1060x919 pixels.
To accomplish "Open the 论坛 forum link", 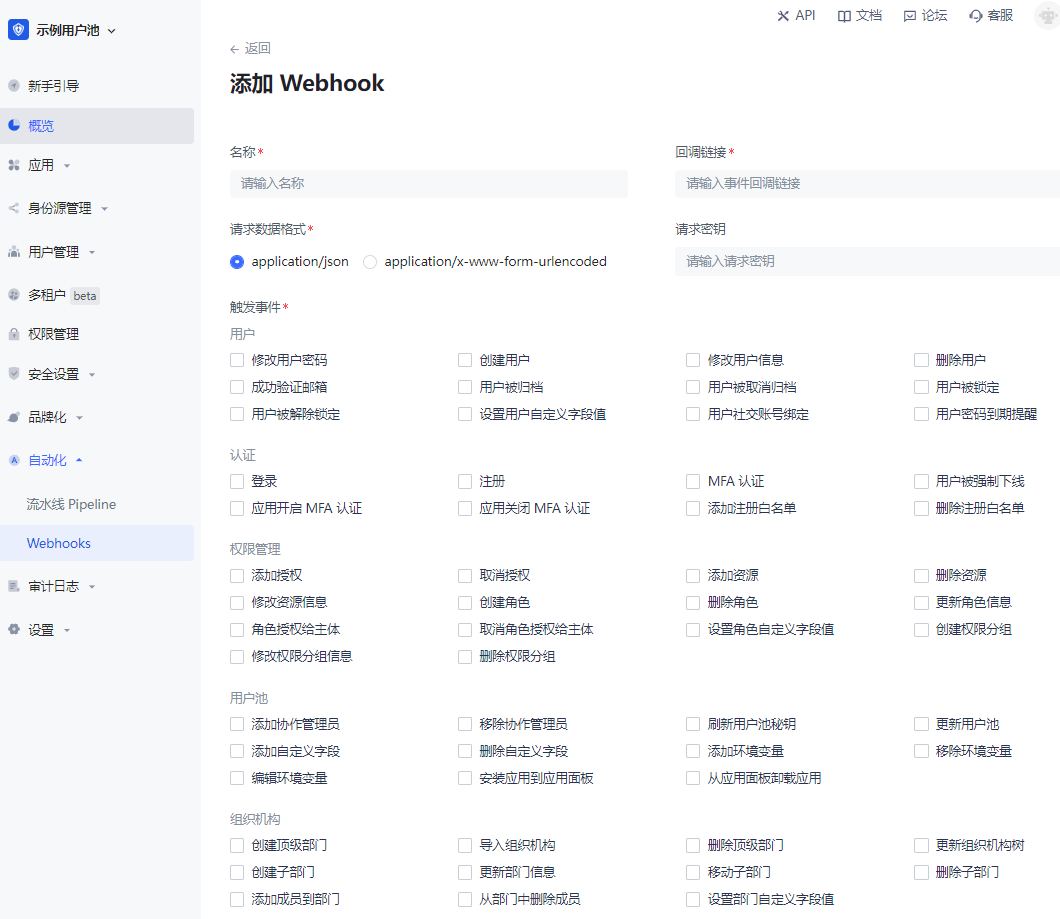I will click(x=925, y=16).
